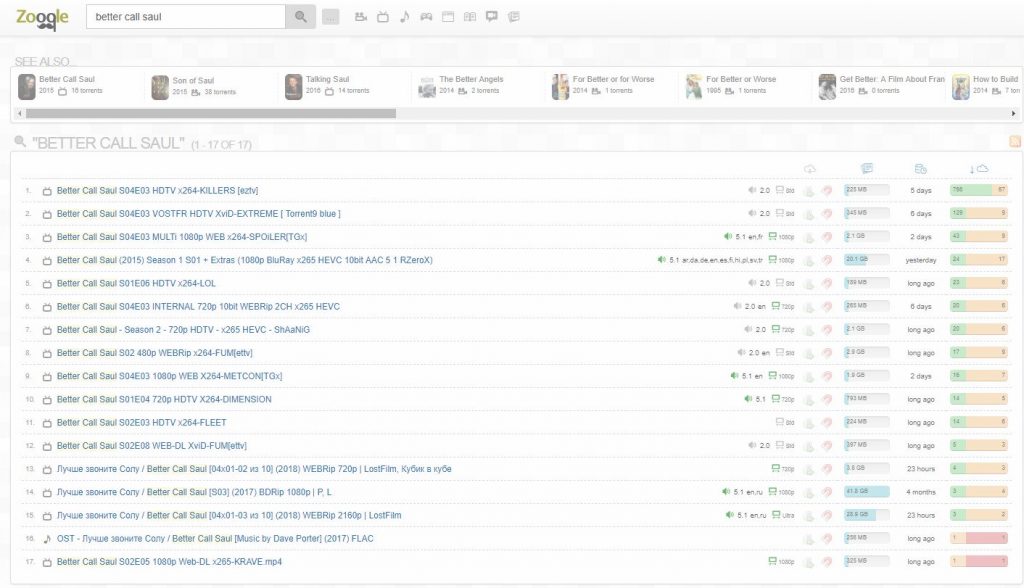Image resolution: width=1024 pixels, height=588 pixels.
Task: Filter by Books icon in header
Action: 470,17
